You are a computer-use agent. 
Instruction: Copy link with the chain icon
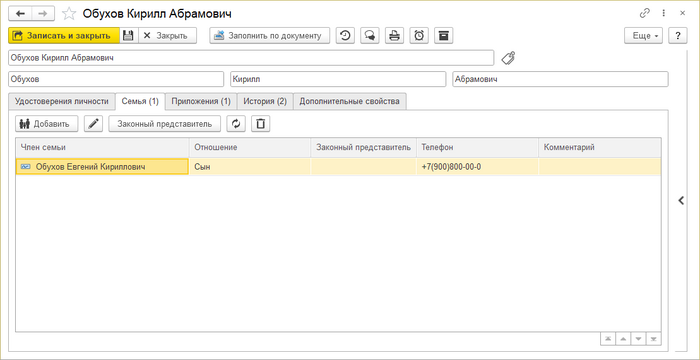point(645,13)
